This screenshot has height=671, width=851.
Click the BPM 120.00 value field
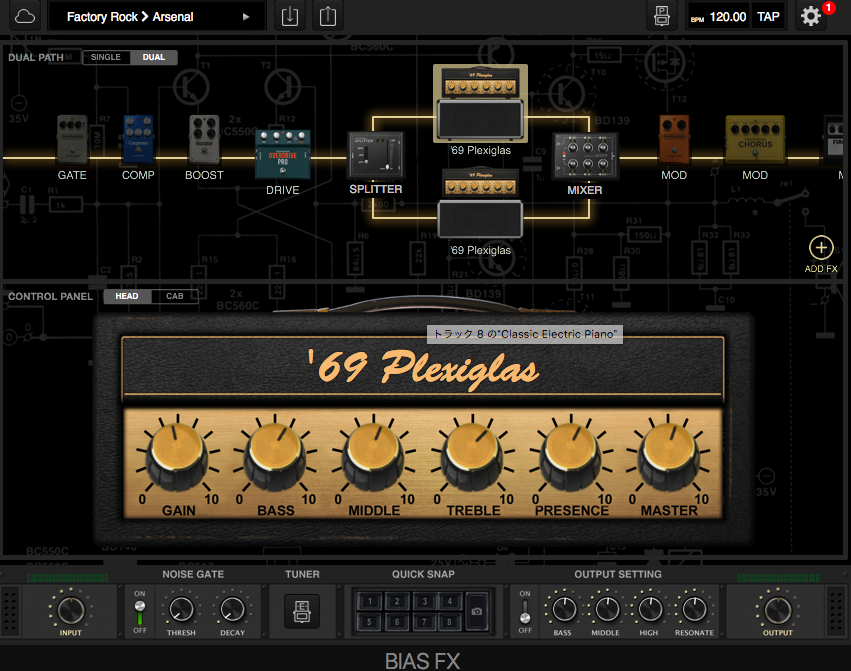[727, 17]
